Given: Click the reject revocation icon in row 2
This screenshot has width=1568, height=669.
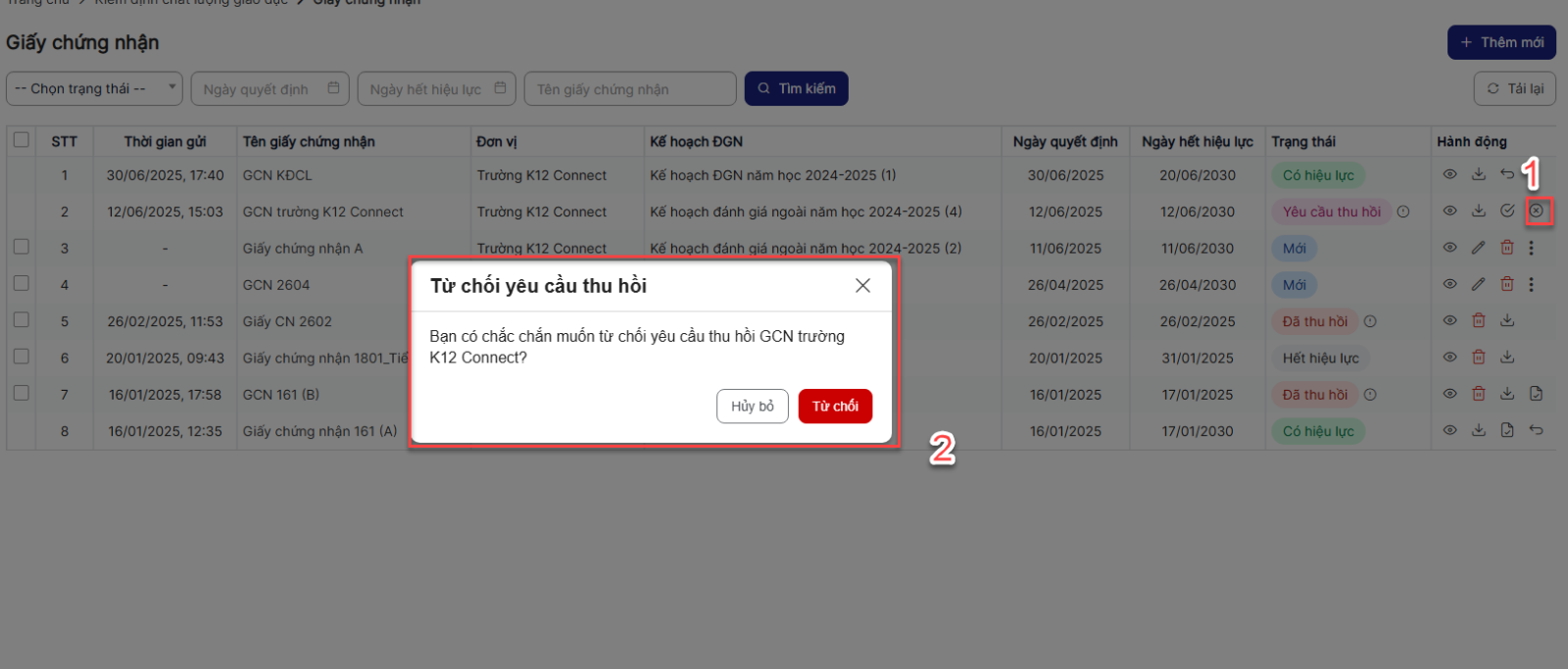Looking at the screenshot, I should tap(1537, 211).
